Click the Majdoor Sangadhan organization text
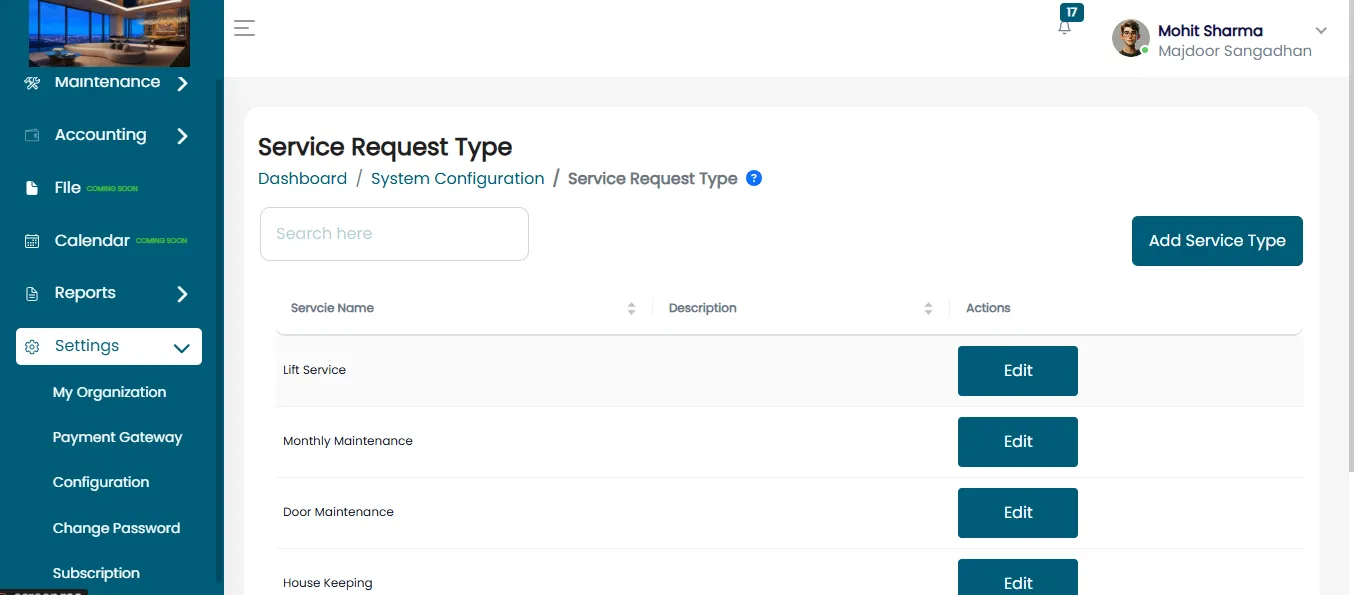1354x595 pixels. pos(1235,51)
